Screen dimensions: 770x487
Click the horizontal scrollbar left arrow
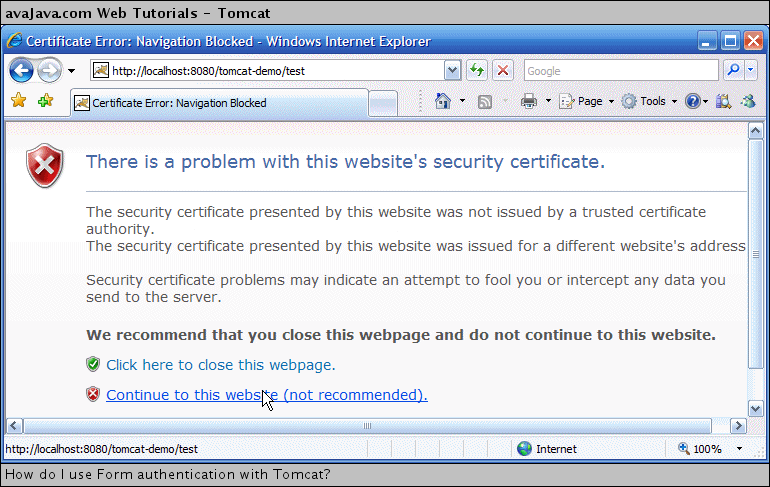click(x=14, y=426)
